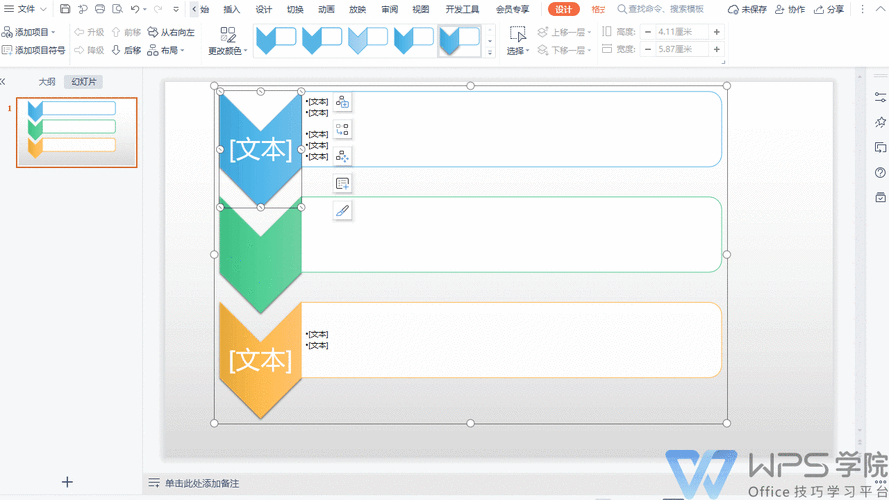Open the help question mark icon in sidebar
The height and width of the screenshot is (500, 889).
pos(880,172)
